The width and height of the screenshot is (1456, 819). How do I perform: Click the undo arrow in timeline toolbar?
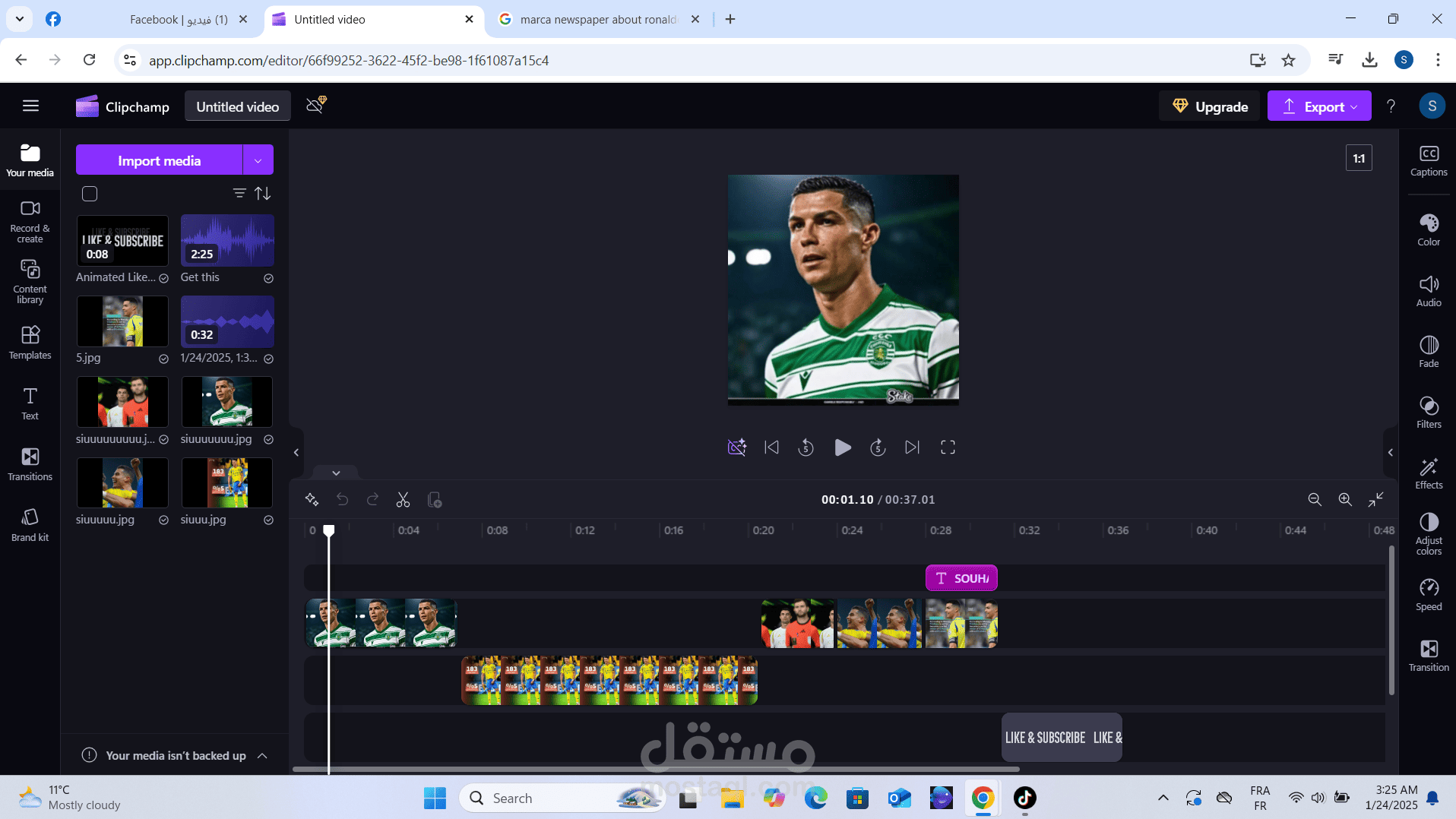pyautogui.click(x=342, y=499)
